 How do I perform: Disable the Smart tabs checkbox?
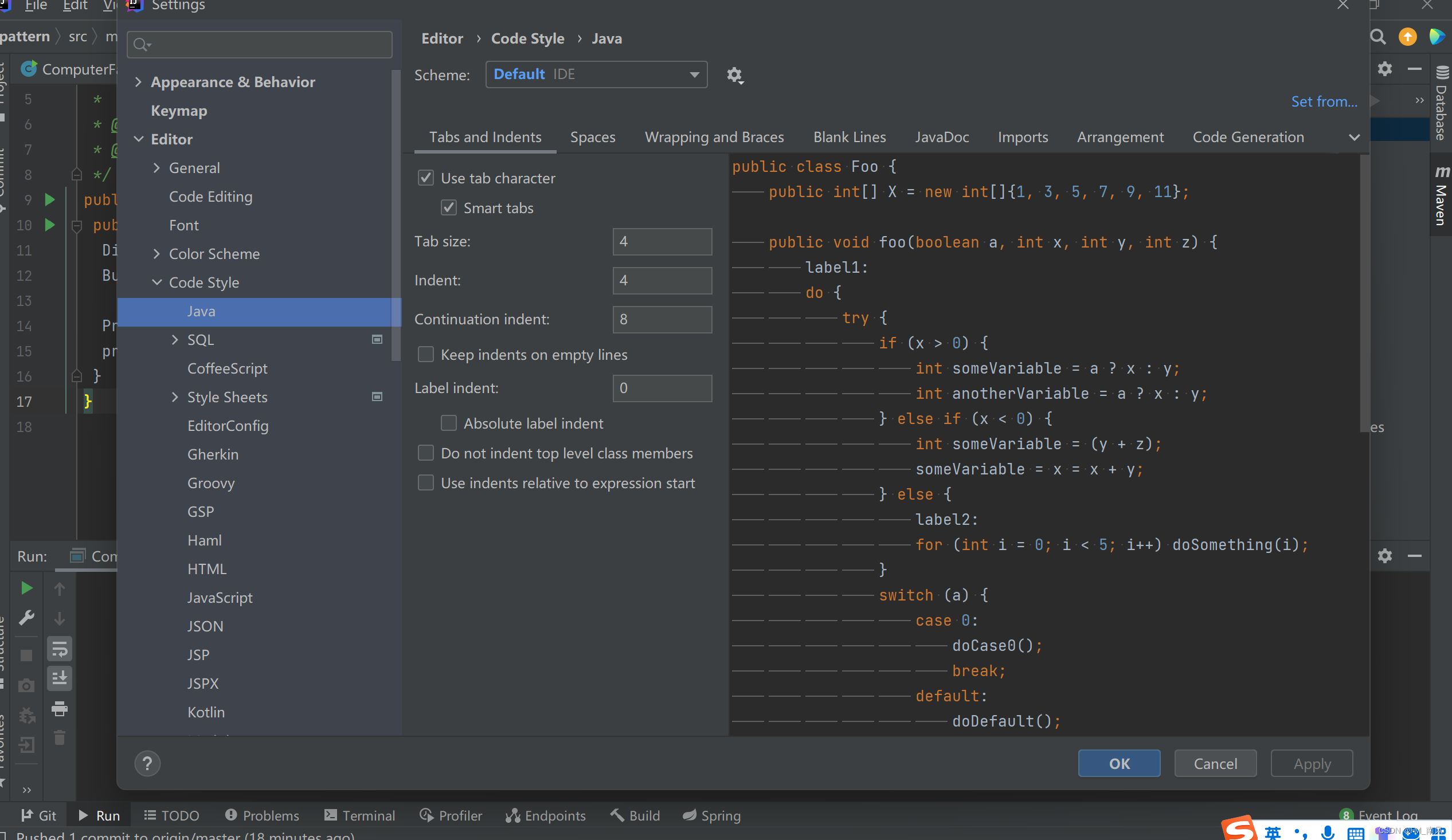(x=449, y=207)
